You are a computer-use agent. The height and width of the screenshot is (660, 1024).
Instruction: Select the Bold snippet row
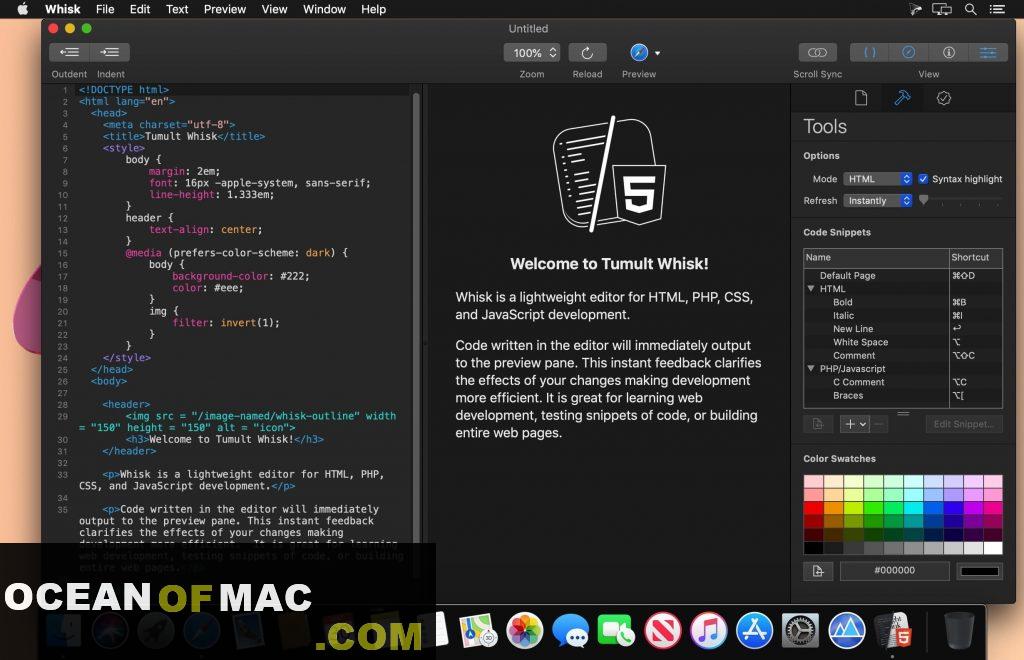(x=903, y=302)
